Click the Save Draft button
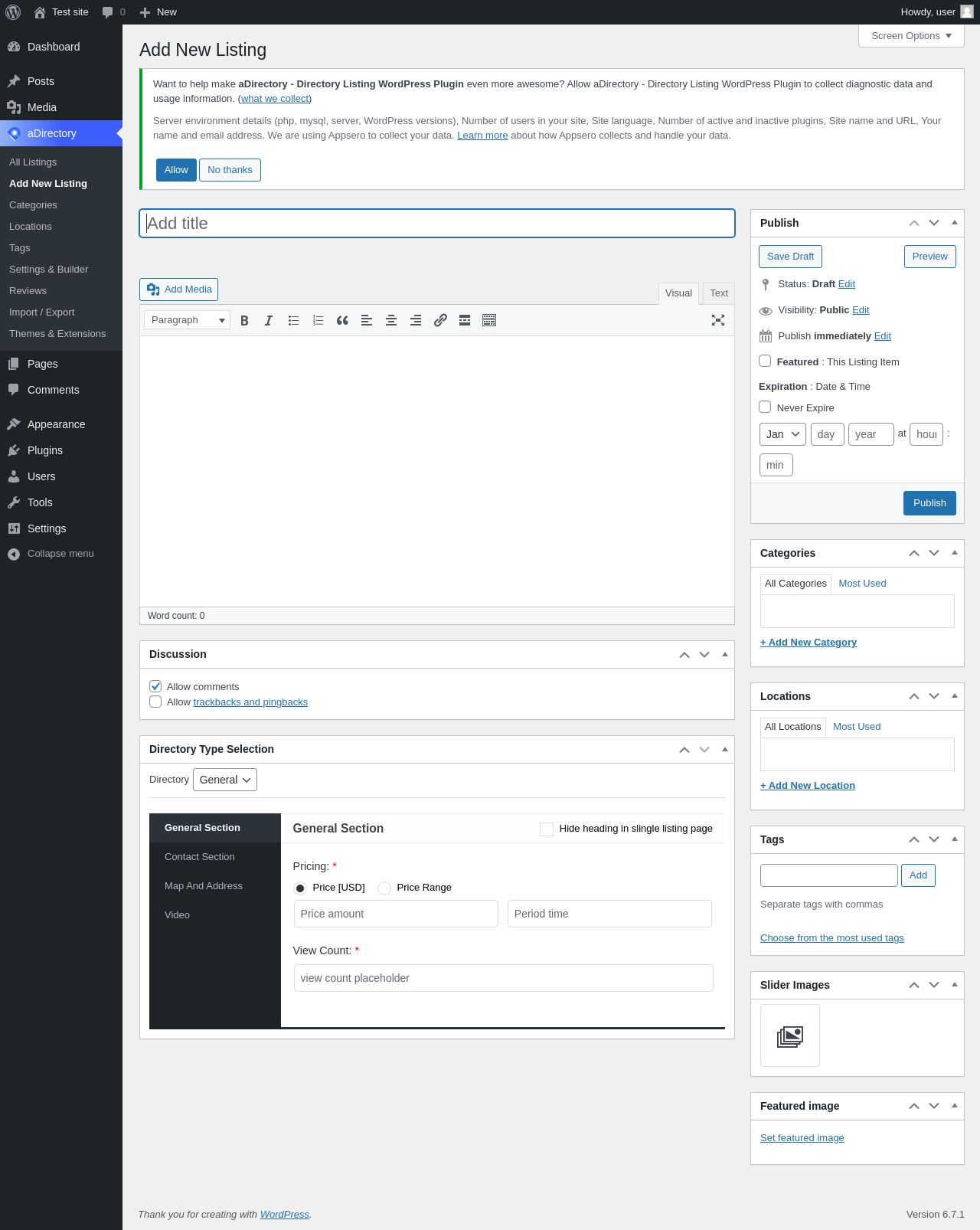Image resolution: width=980 pixels, height=1230 pixels. pyautogui.click(x=790, y=257)
